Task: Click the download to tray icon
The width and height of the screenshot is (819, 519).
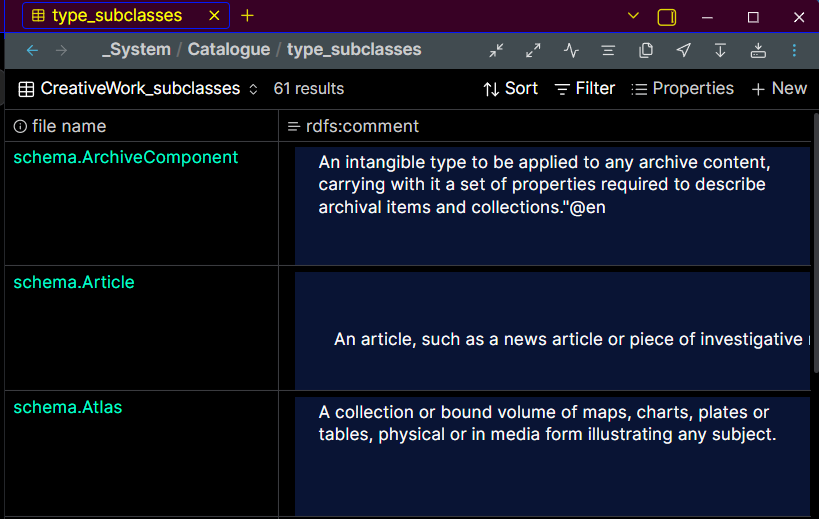Action: coord(757,50)
